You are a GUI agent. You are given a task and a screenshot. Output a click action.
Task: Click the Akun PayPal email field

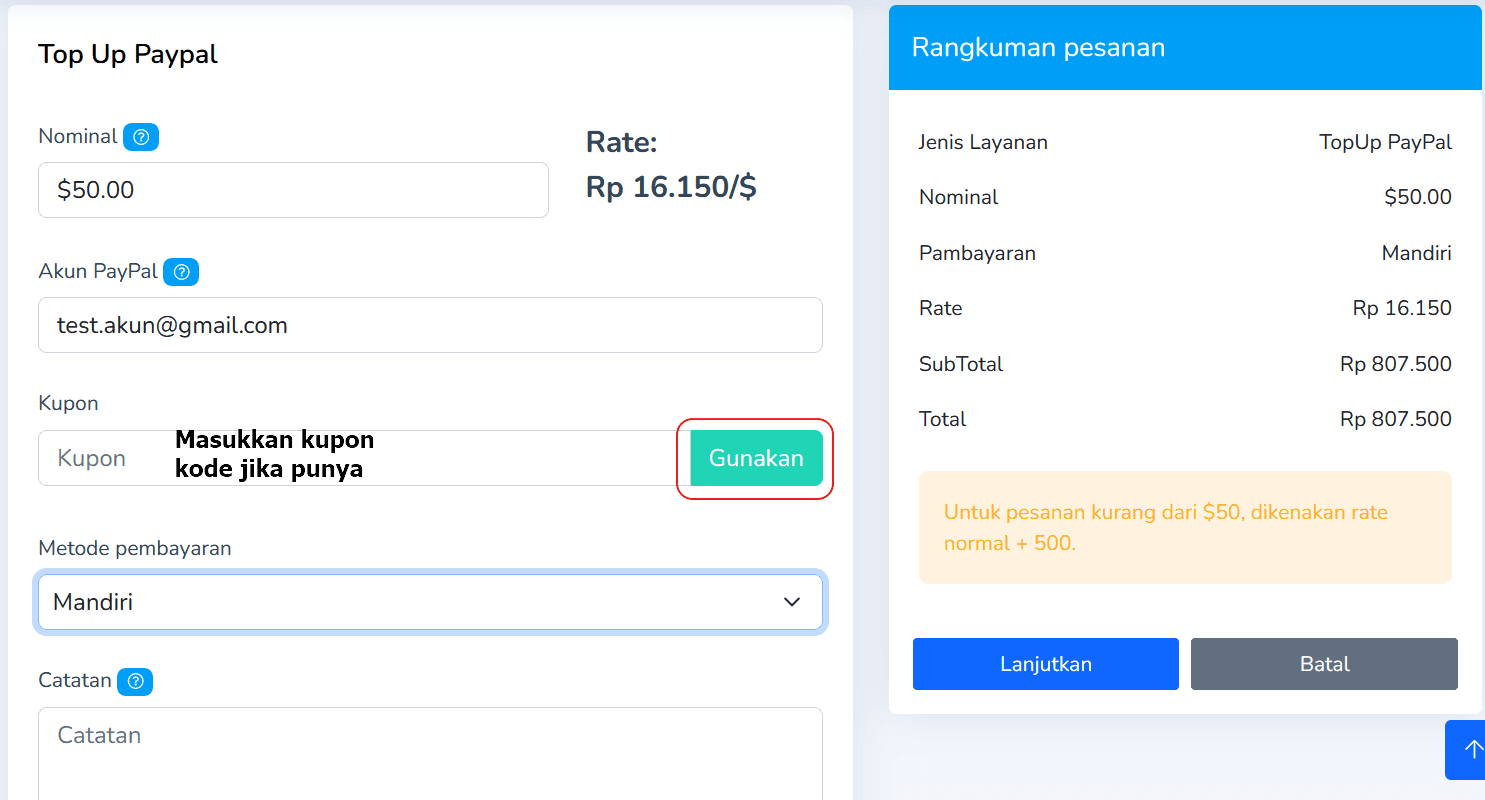click(x=430, y=324)
